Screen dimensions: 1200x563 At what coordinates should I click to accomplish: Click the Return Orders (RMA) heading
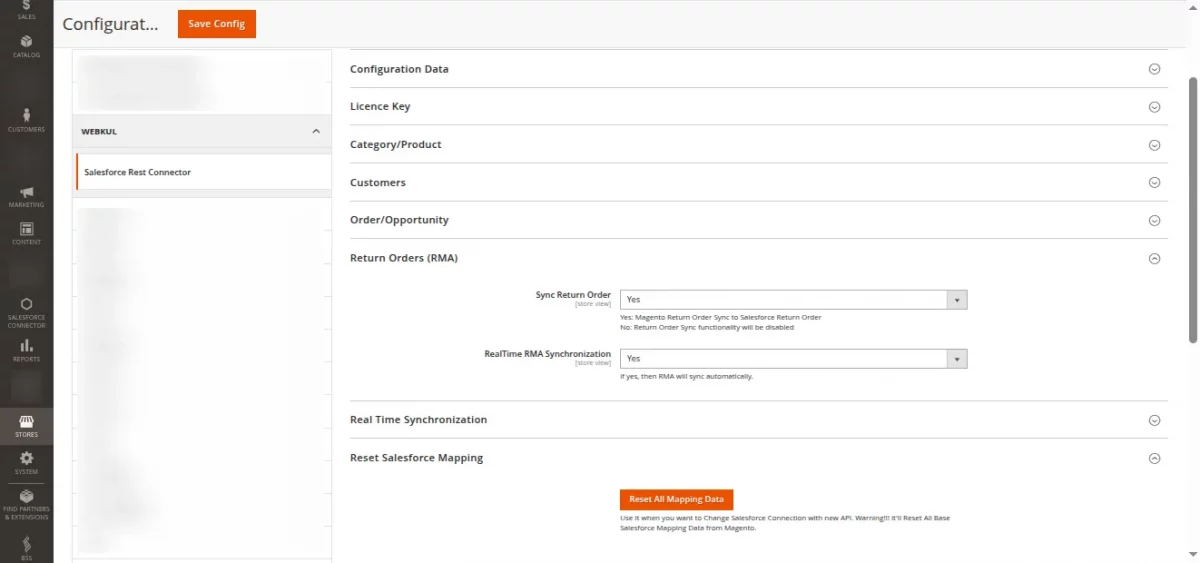pos(404,258)
